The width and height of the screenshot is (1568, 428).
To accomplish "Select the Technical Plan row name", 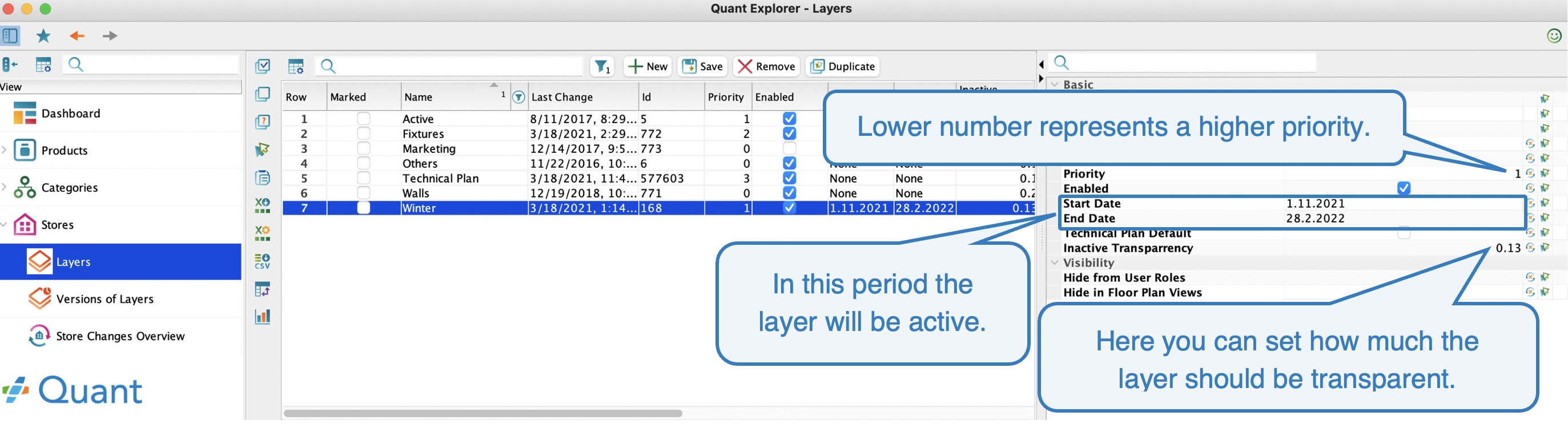I will point(441,179).
